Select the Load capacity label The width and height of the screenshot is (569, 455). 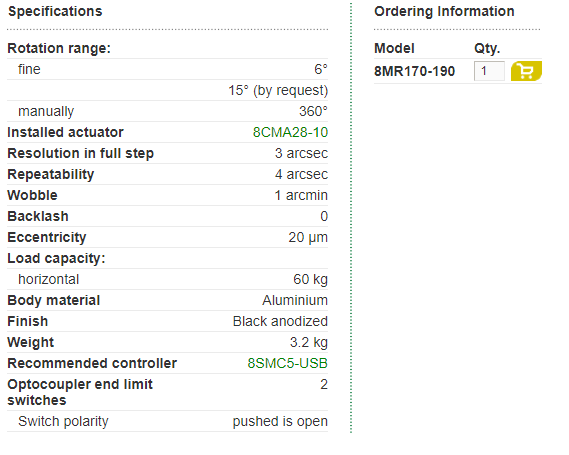56,258
